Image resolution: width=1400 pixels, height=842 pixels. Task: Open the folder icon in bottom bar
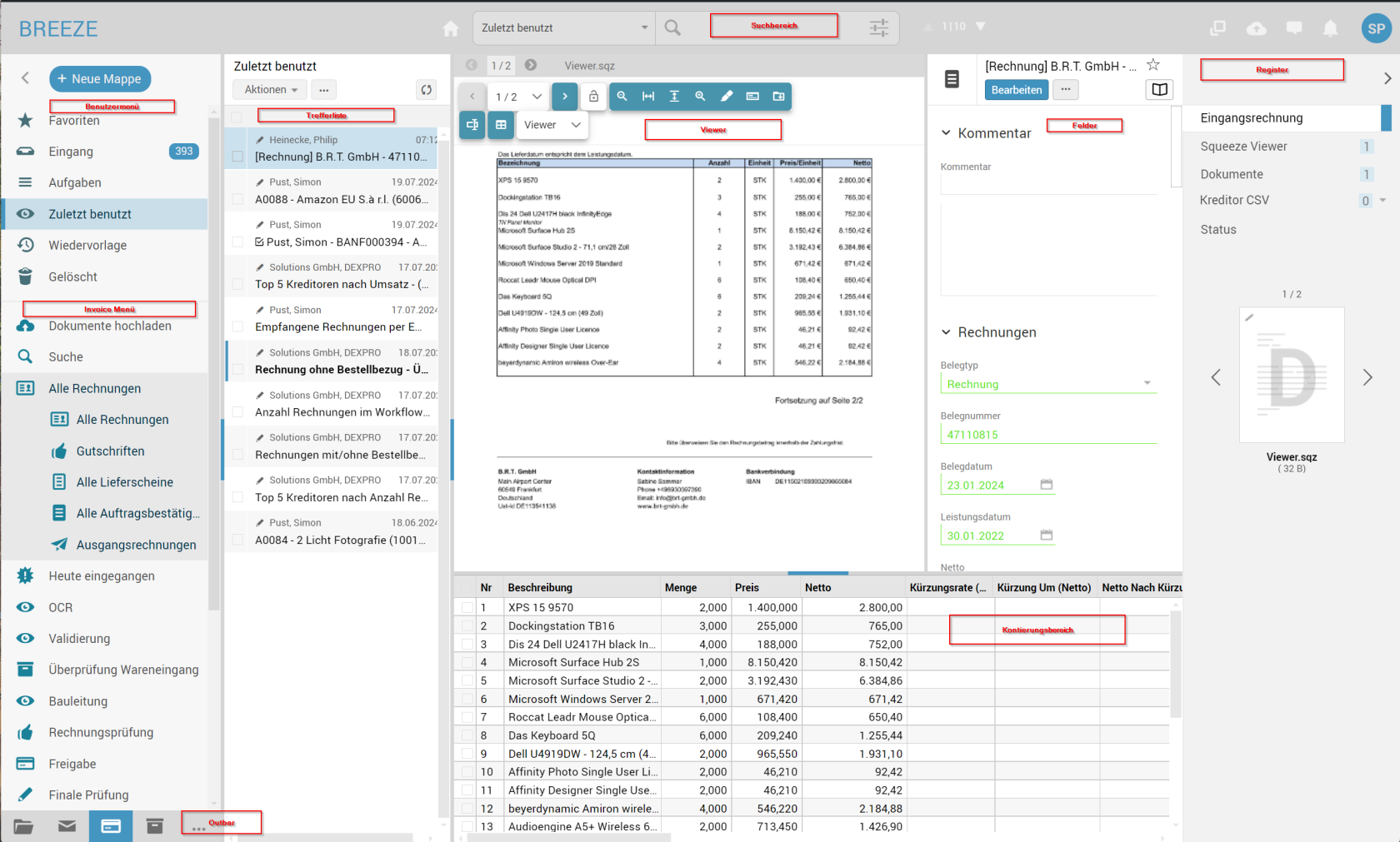pyautogui.click(x=23, y=826)
